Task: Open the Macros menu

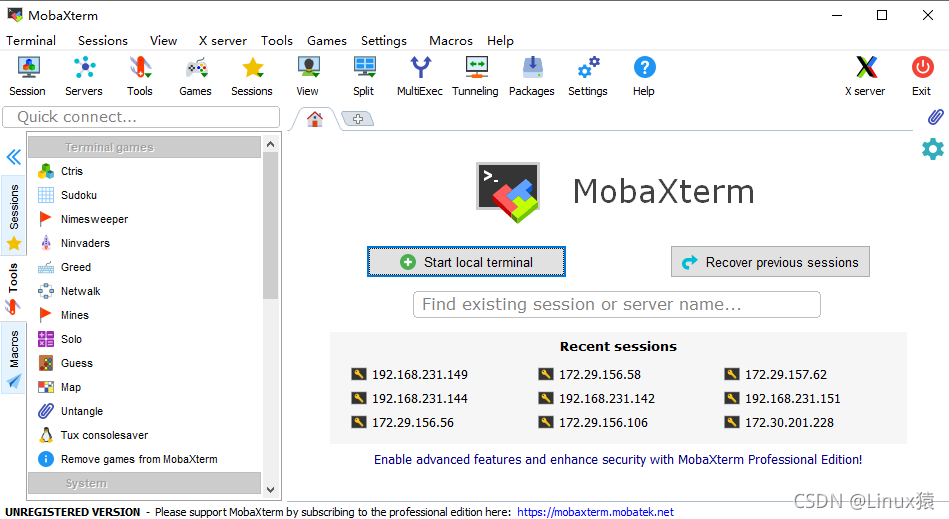Action: coord(450,41)
